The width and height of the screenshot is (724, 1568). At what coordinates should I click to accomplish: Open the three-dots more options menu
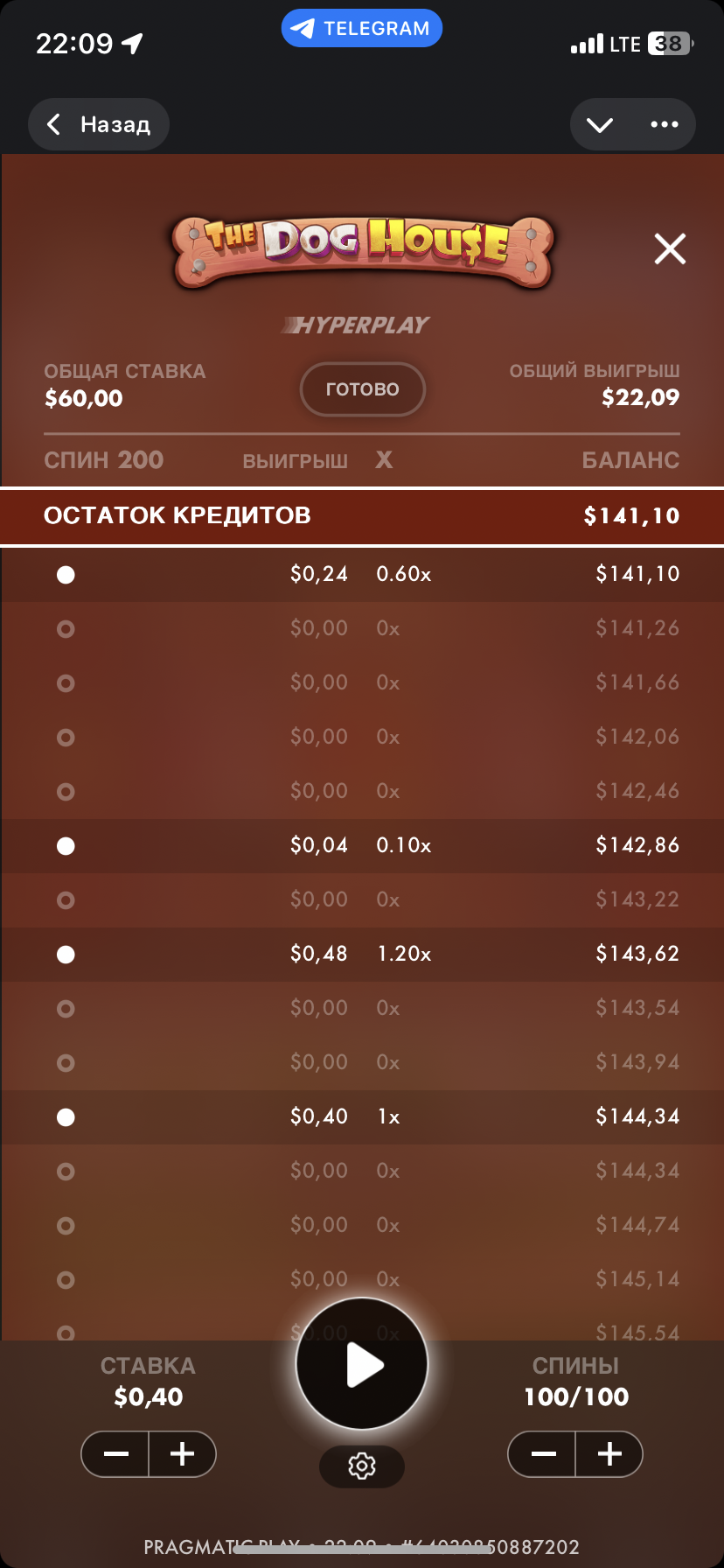(x=665, y=124)
